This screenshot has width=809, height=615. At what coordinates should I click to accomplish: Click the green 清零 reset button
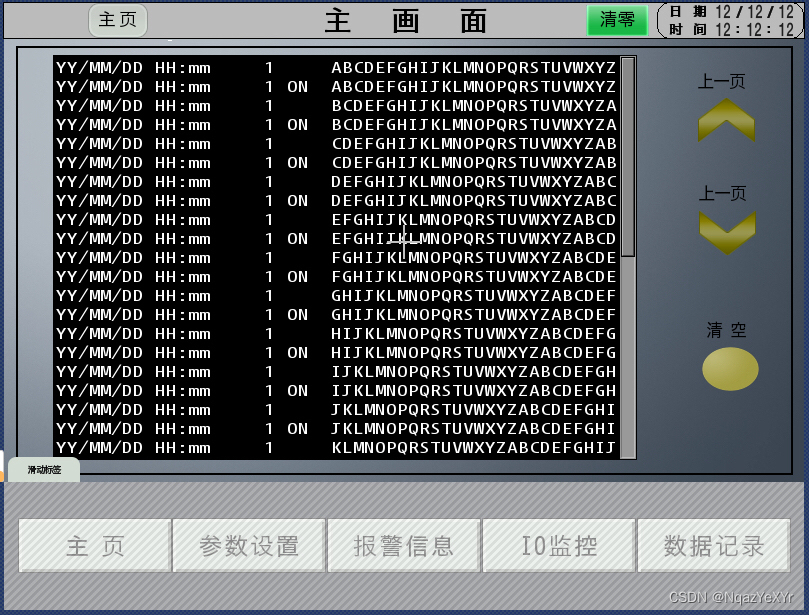[x=617, y=20]
